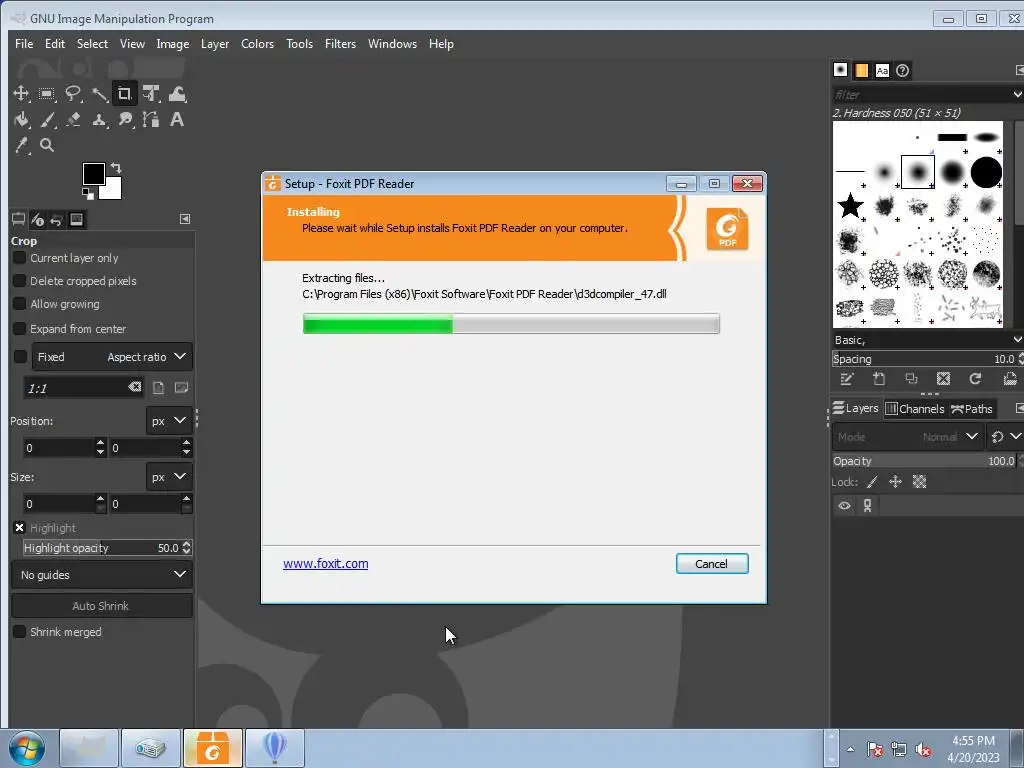This screenshot has height=768, width=1024.
Task: Toggle layer visibility eye icon
Action: 844,505
